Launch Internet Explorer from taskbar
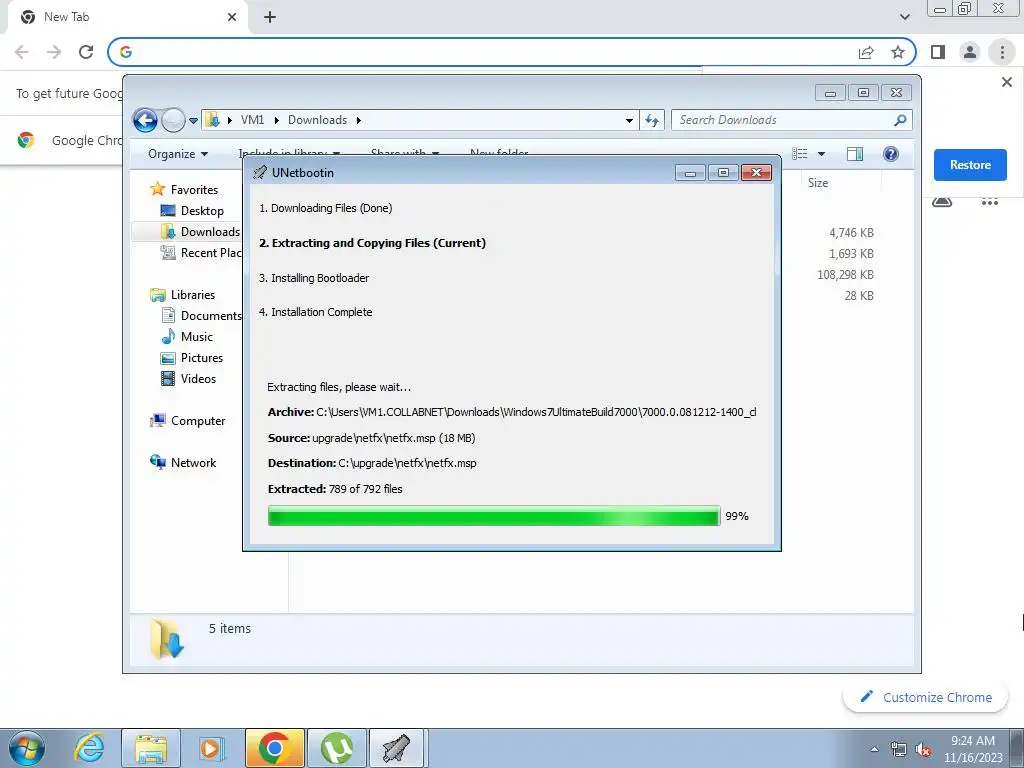This screenshot has width=1024, height=768. tap(89, 748)
